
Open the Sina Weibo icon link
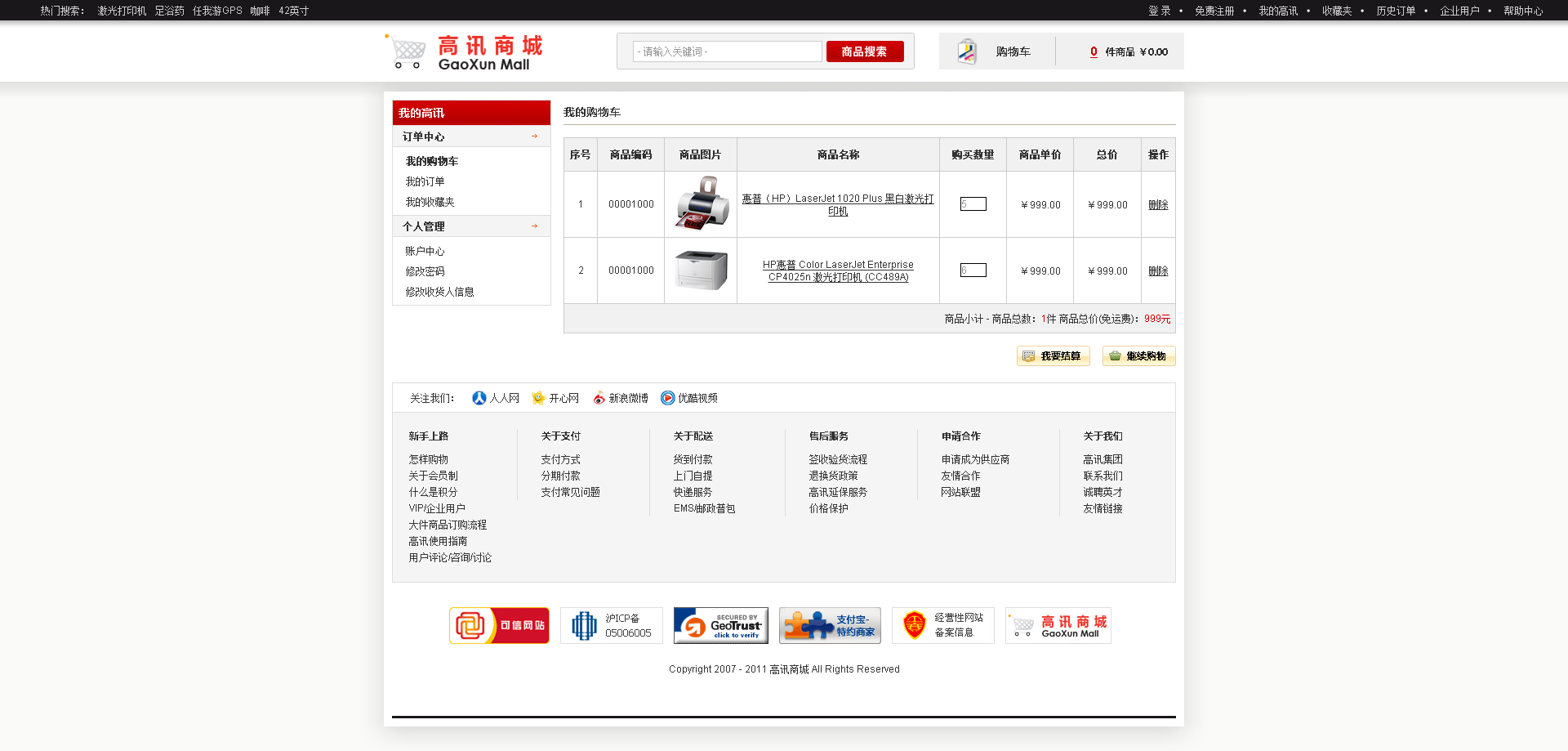(x=599, y=398)
